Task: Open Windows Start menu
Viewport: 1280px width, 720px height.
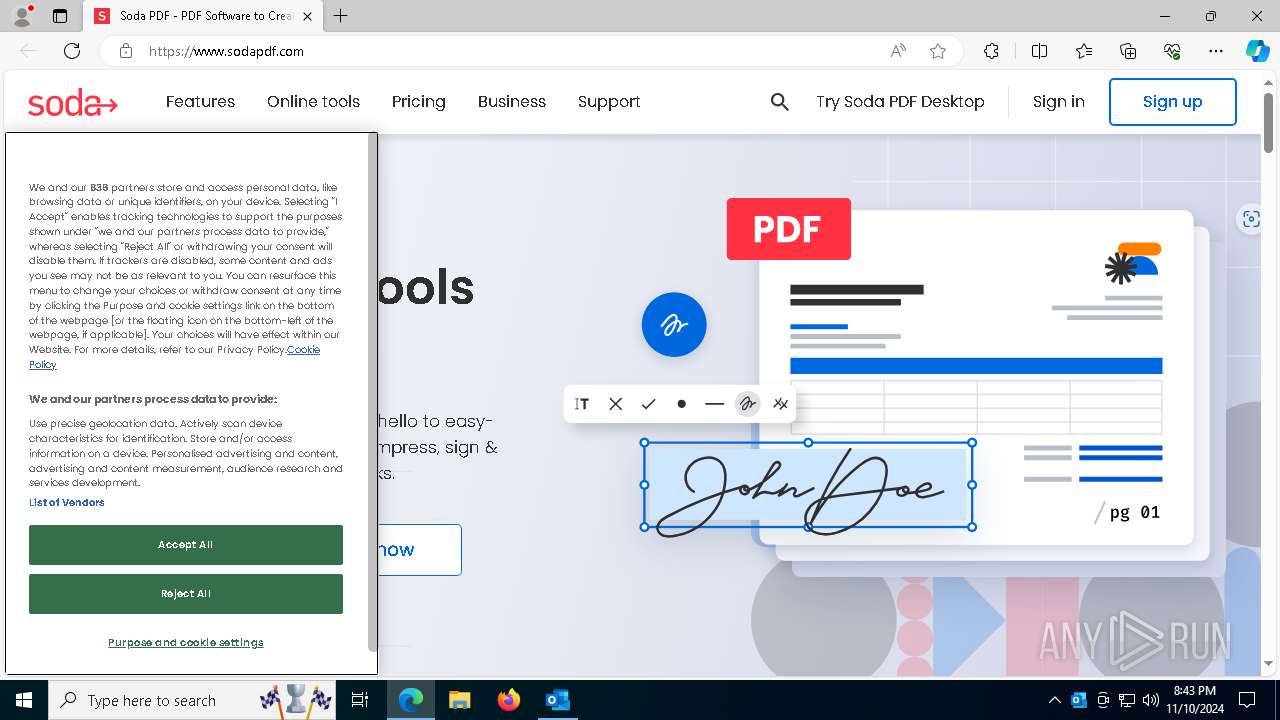Action: pyautogui.click(x=24, y=700)
